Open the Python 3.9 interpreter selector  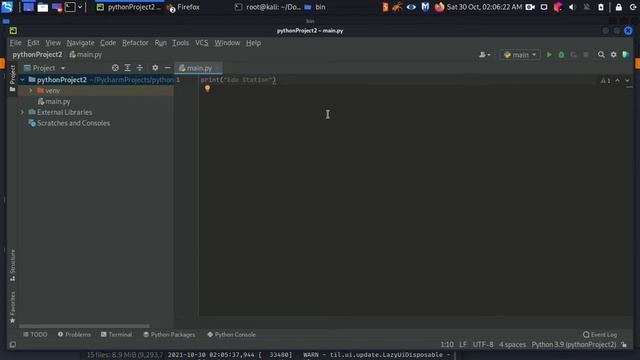tap(573, 345)
